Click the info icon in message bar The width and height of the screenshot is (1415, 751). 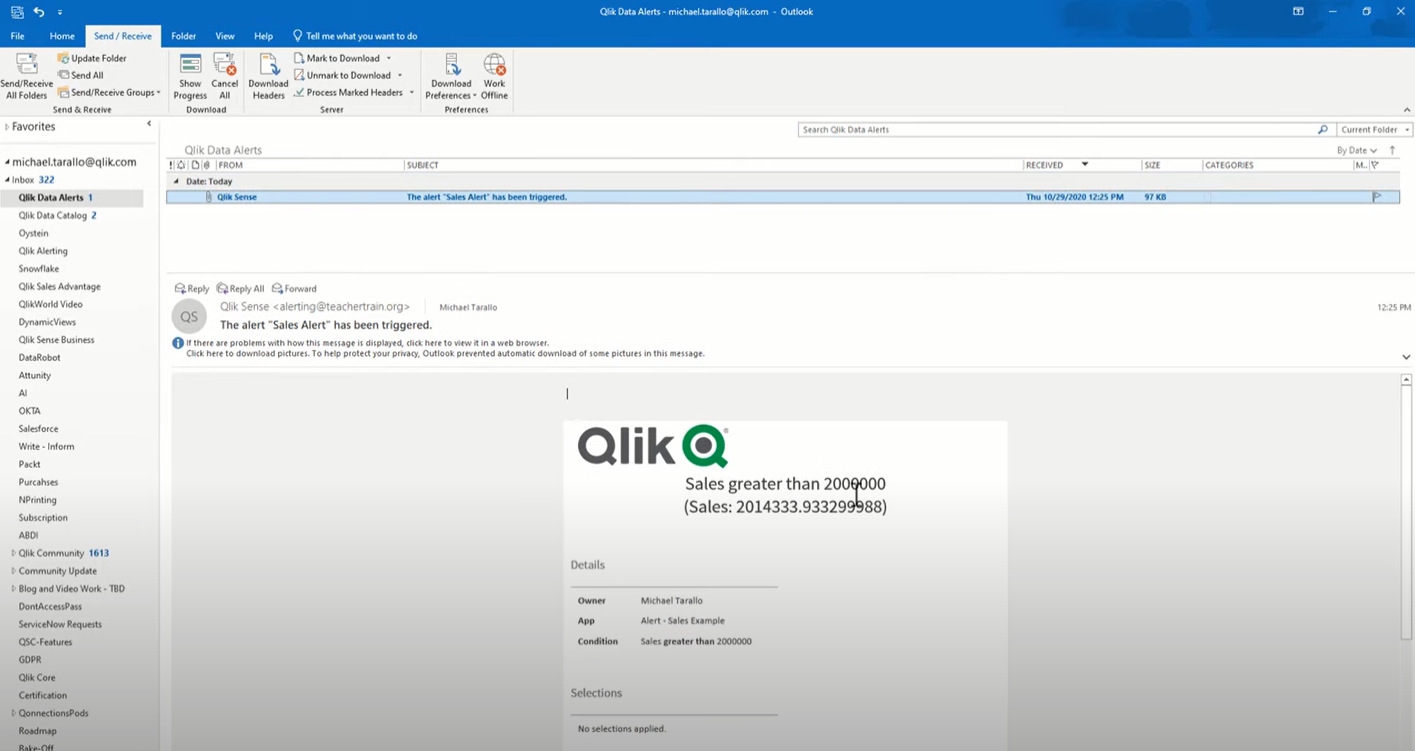coord(178,343)
